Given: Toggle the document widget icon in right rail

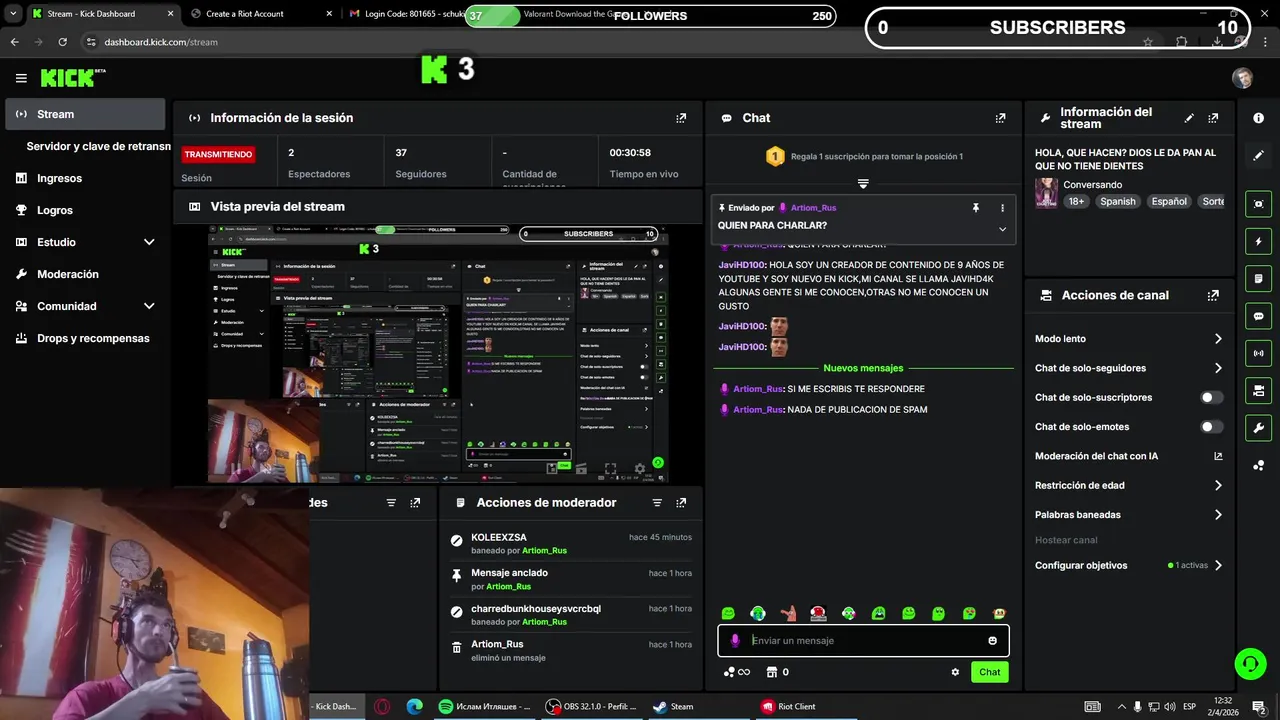Looking at the screenshot, I should [1258, 278].
